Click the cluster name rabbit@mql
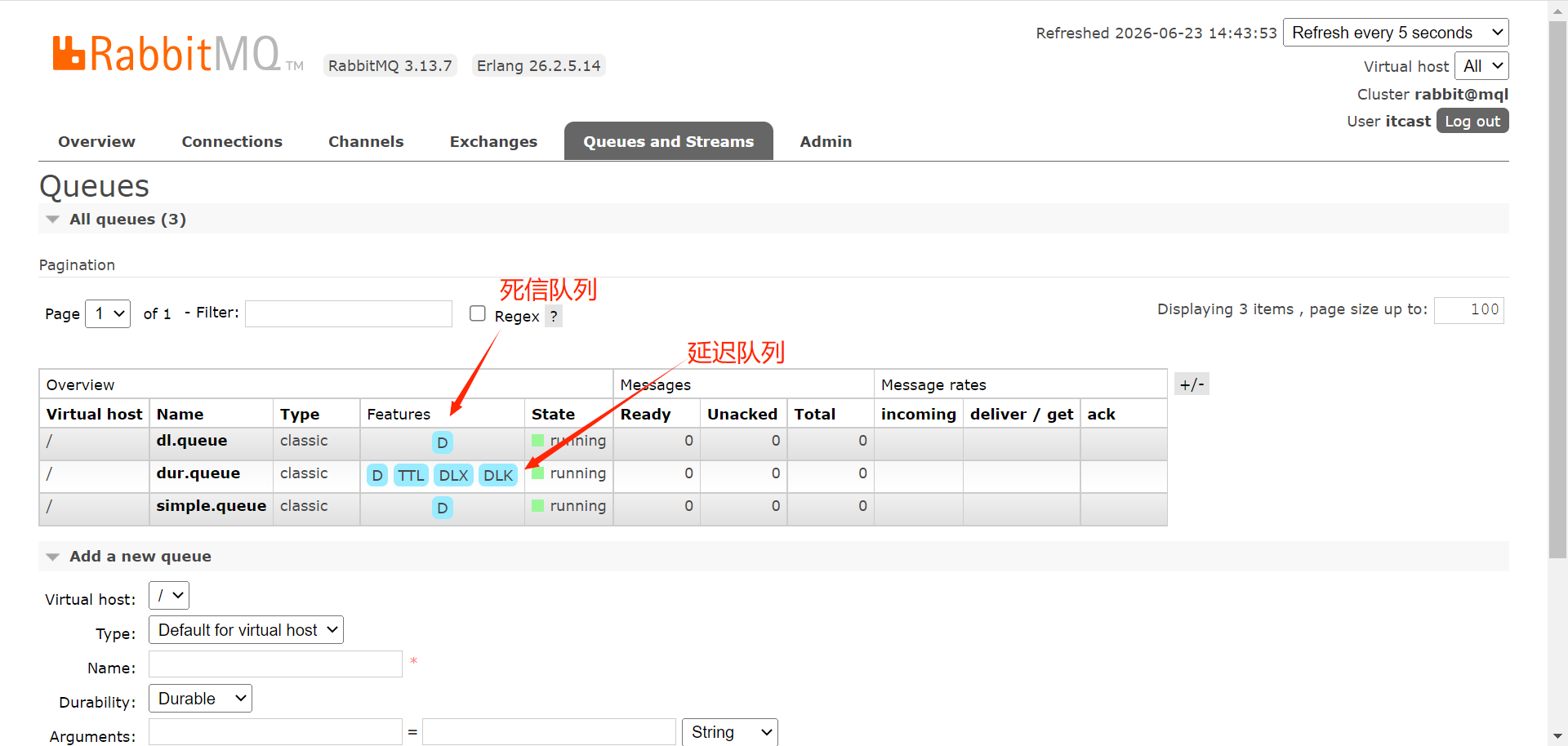This screenshot has height=746, width=1568. pos(1462,94)
